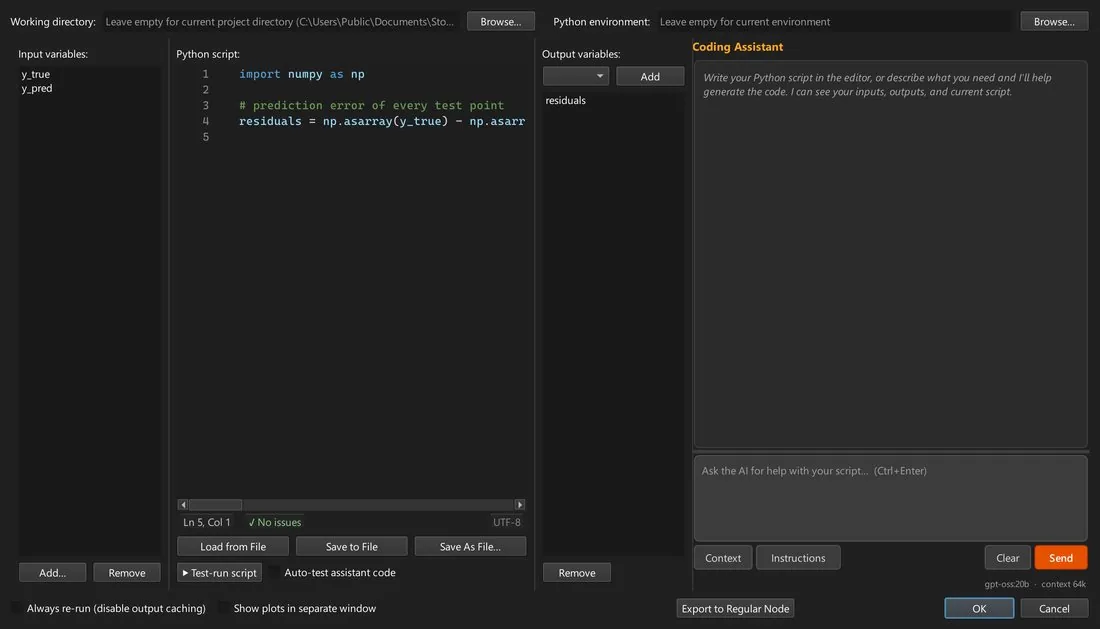Enable Always re-run (disable output caching)
1100x629 pixels.
click(x=17, y=609)
